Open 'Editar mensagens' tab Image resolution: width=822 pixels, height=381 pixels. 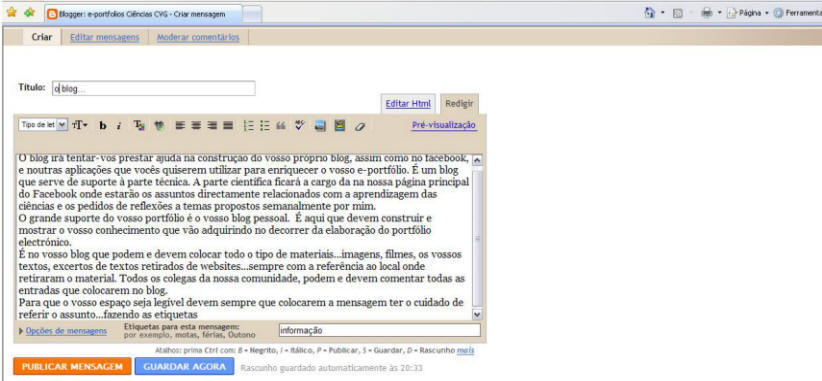[105, 37]
